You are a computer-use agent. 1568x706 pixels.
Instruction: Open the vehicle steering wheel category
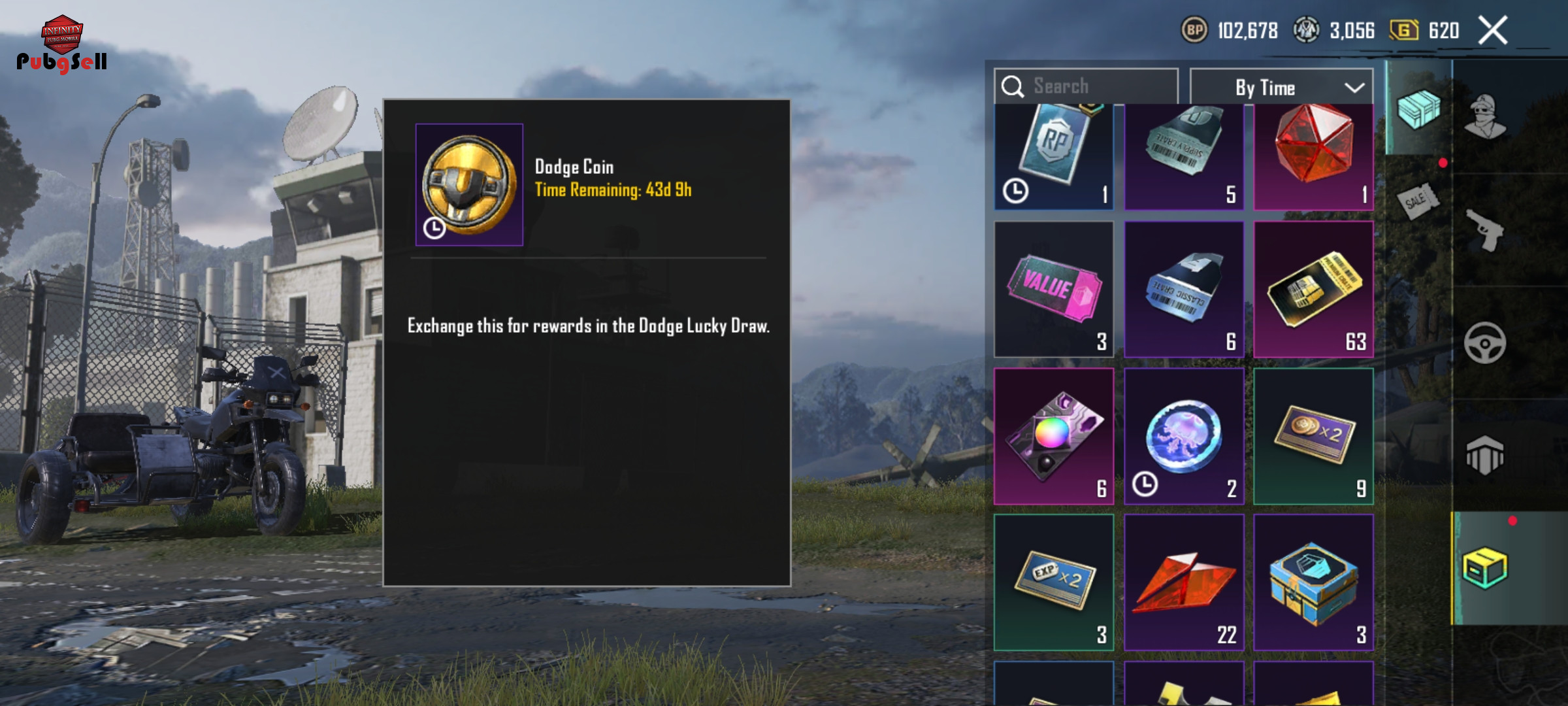coord(1485,343)
